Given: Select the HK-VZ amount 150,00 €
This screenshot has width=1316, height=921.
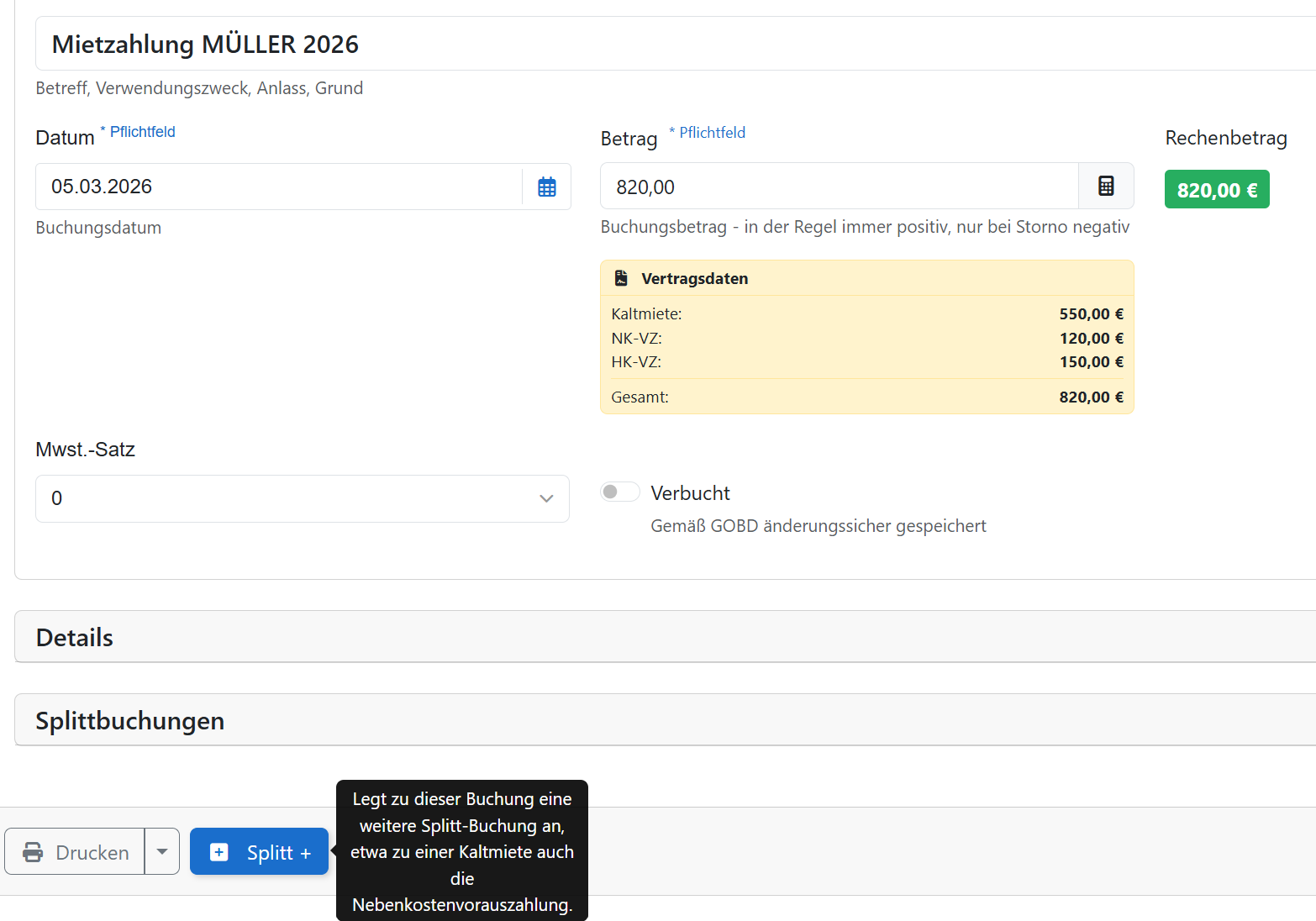Looking at the screenshot, I should point(1090,362).
